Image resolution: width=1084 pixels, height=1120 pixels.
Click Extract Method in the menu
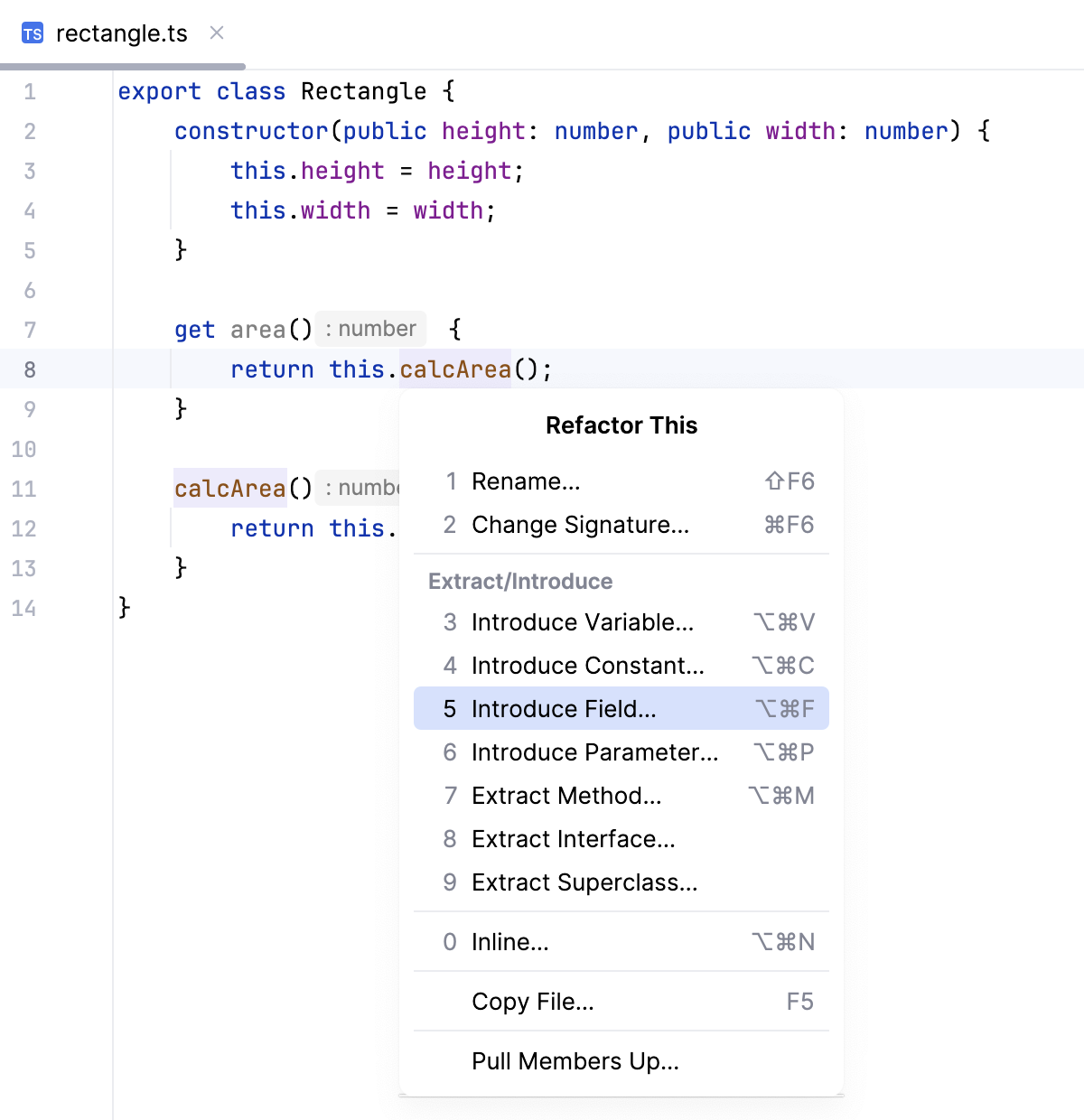click(x=566, y=796)
